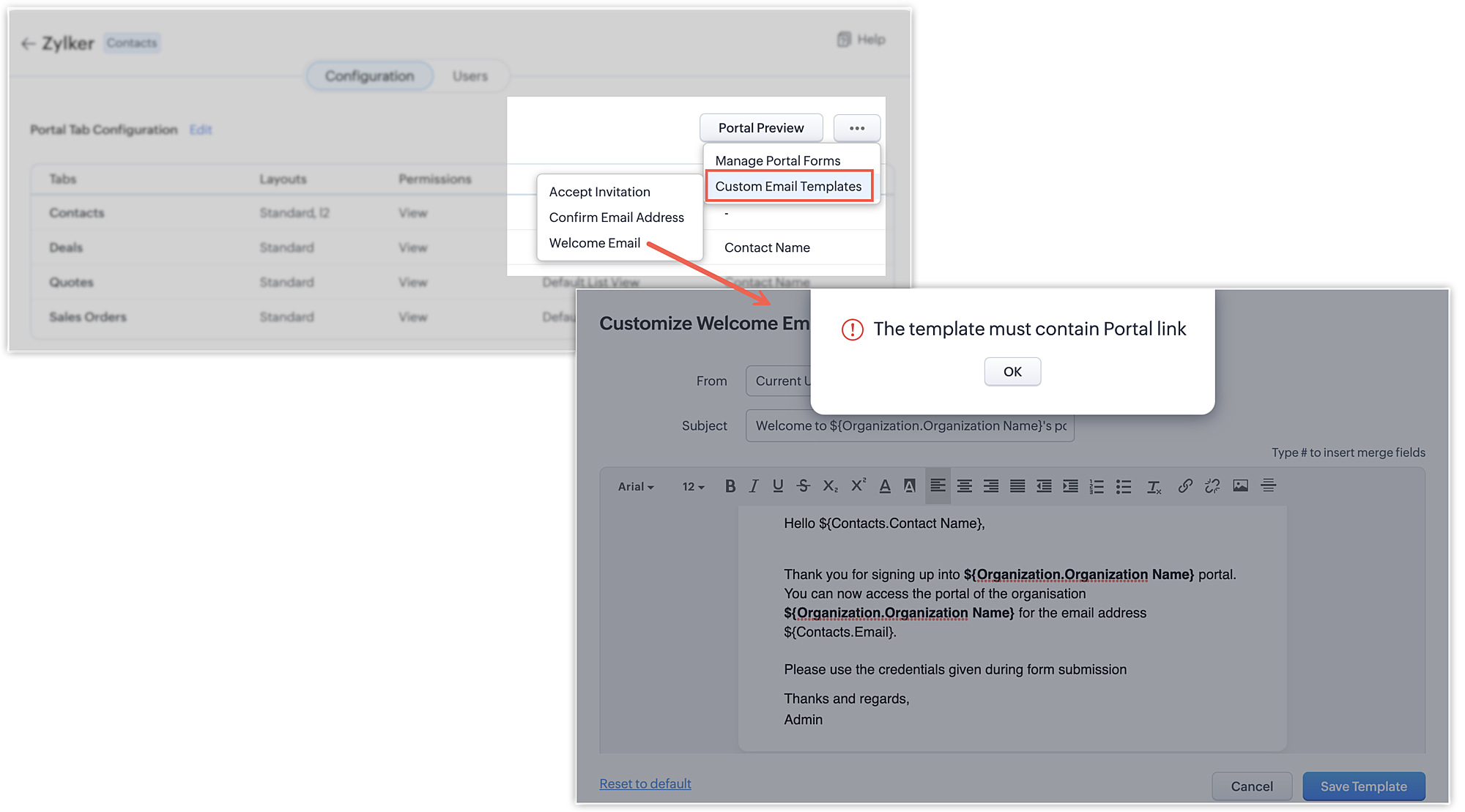Click OK in the Portal link alert

click(x=1012, y=371)
